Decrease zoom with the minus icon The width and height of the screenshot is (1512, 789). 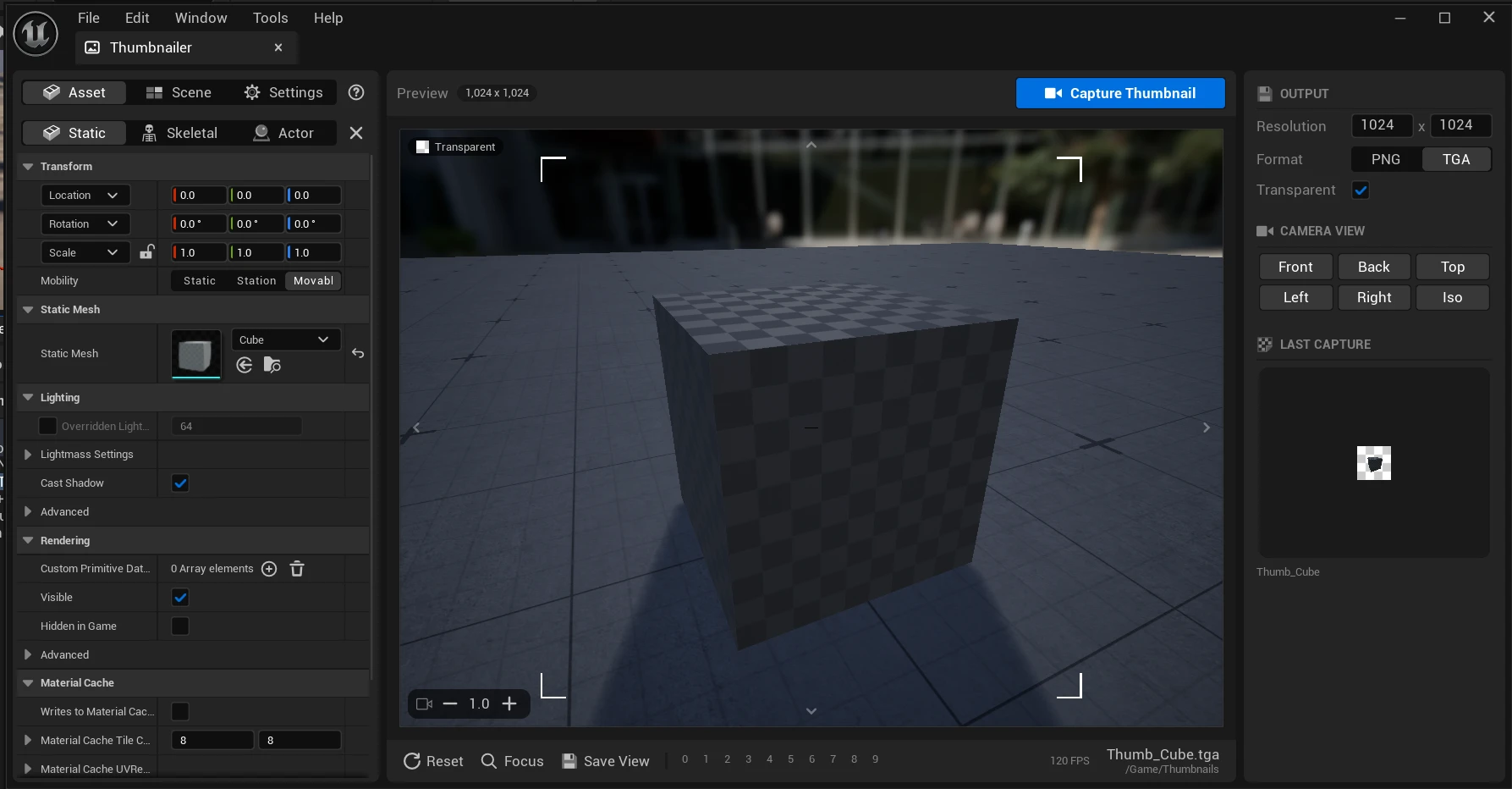(450, 703)
